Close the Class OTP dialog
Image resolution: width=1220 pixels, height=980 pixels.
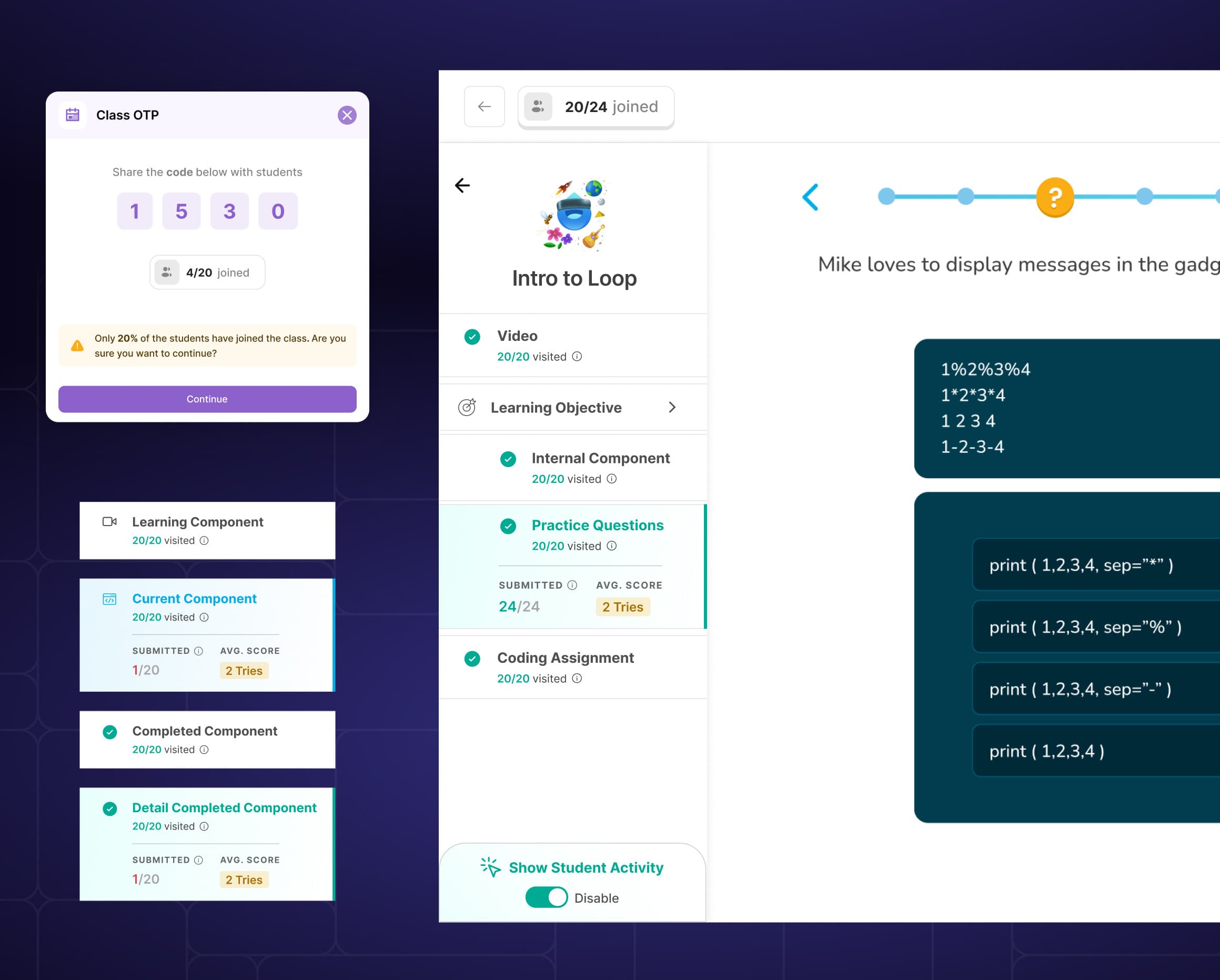[x=347, y=115]
